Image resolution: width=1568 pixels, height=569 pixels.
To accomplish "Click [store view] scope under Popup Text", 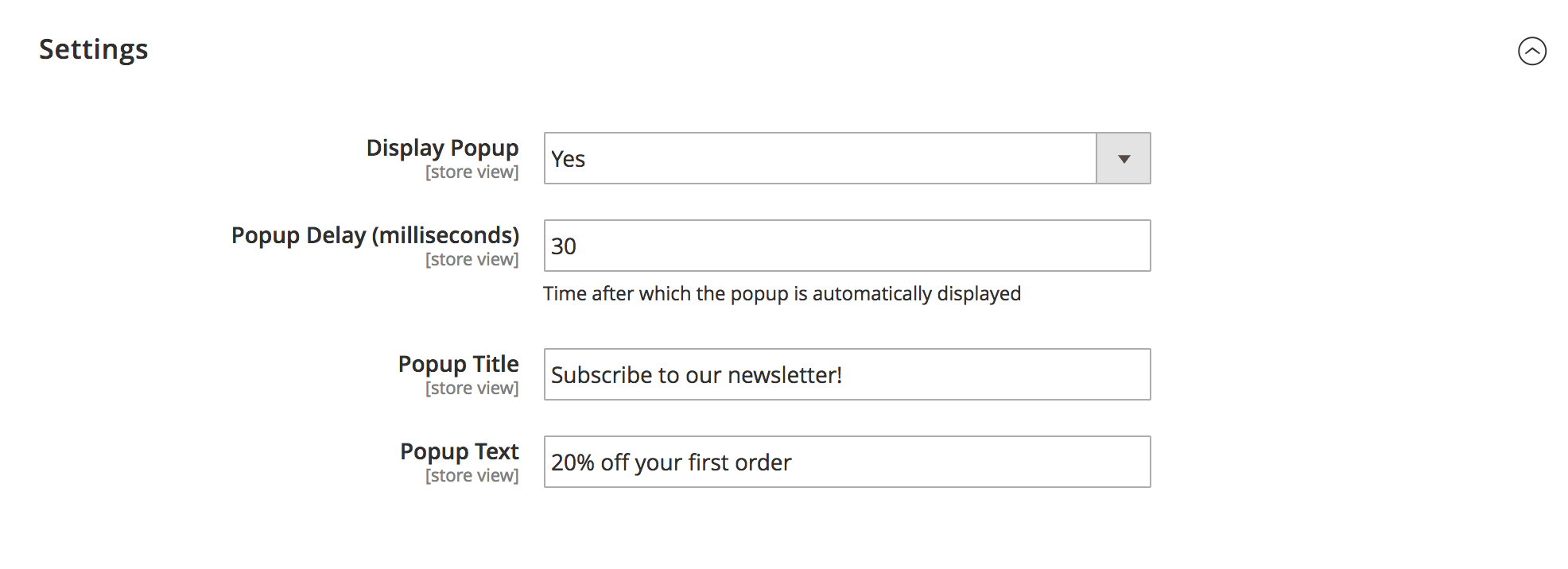I will [x=472, y=476].
